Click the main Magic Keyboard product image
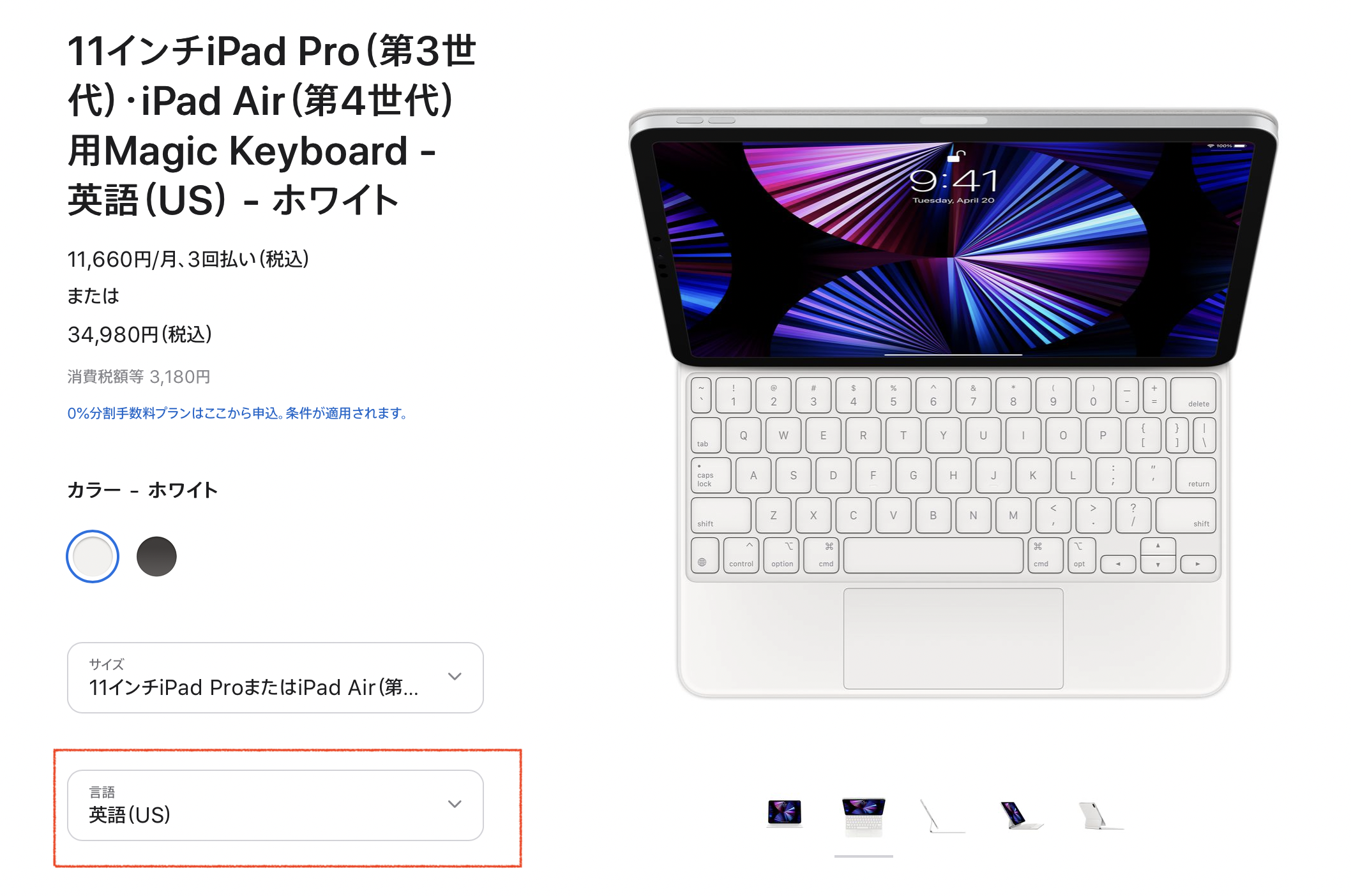The height and width of the screenshot is (896, 1351). [x=953, y=403]
